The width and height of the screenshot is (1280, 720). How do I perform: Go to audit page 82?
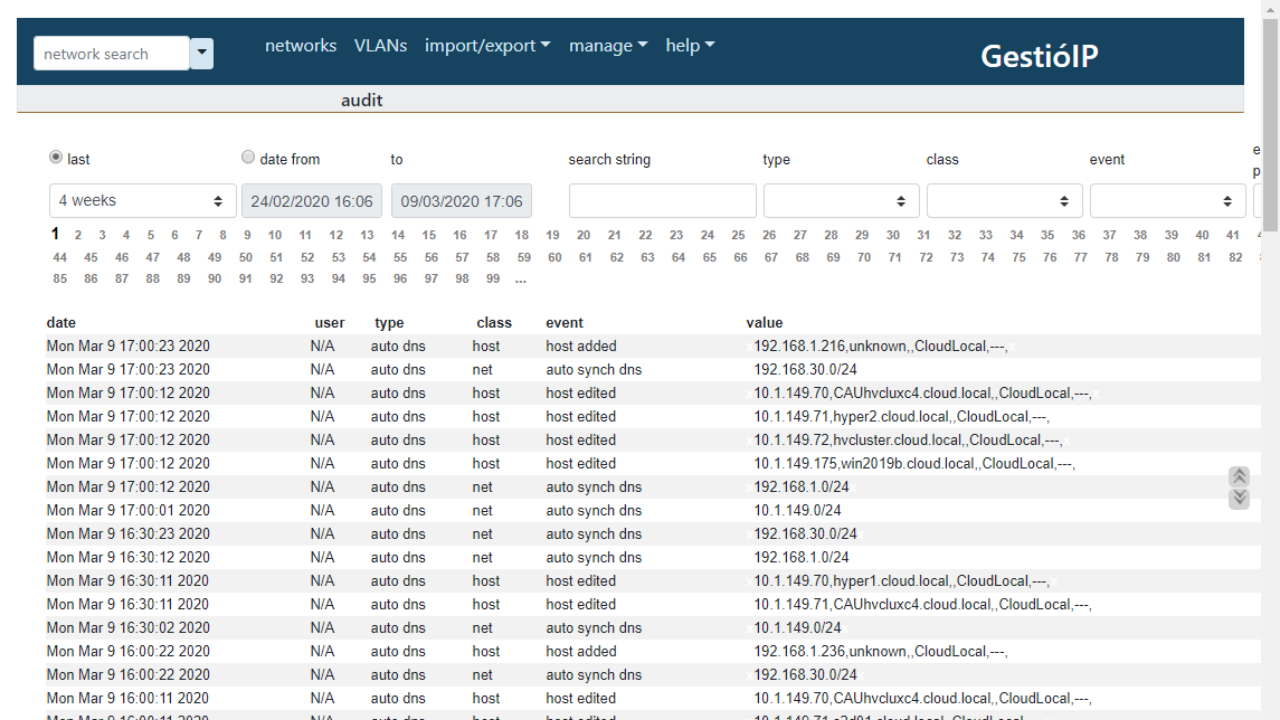(1236, 257)
